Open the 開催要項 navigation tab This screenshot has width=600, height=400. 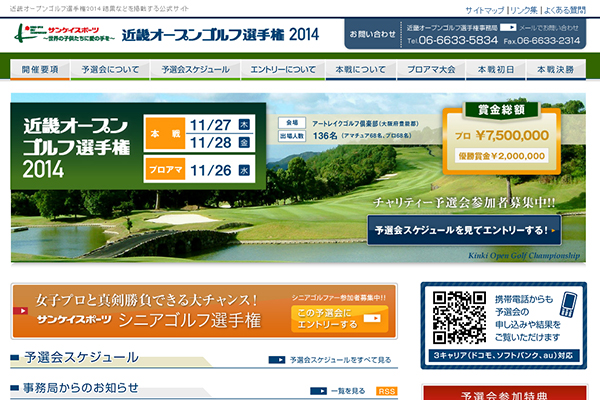pyautogui.click(x=40, y=70)
